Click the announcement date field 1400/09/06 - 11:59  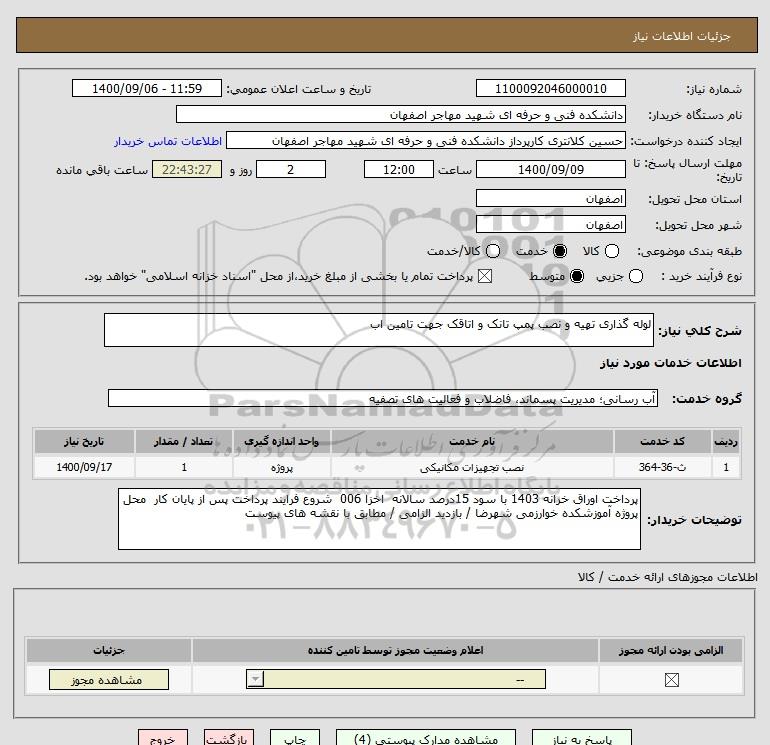[x=147, y=88]
